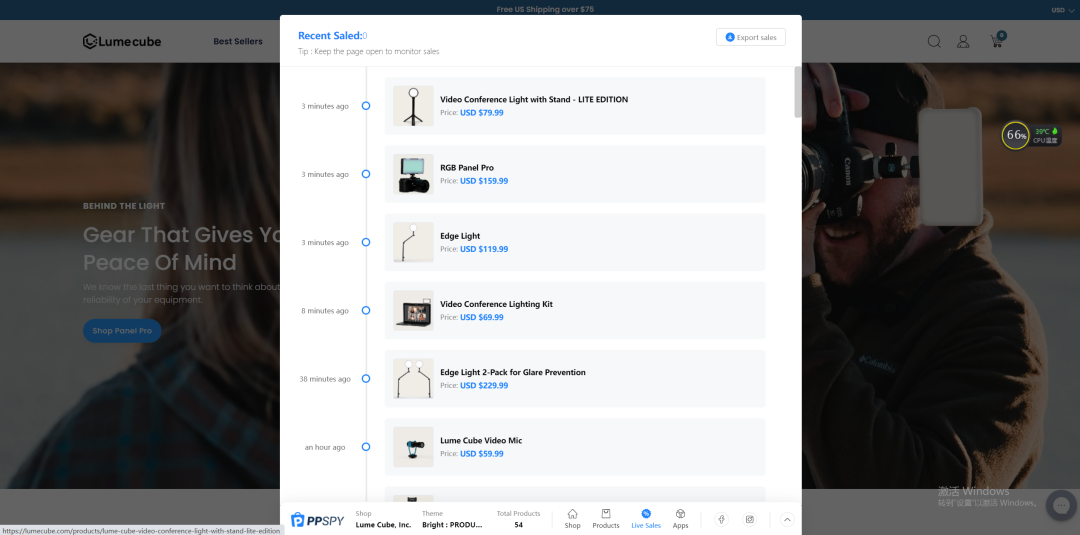Click the Lume Cube logo
Viewport: 1080px width, 535px height.
click(122, 41)
